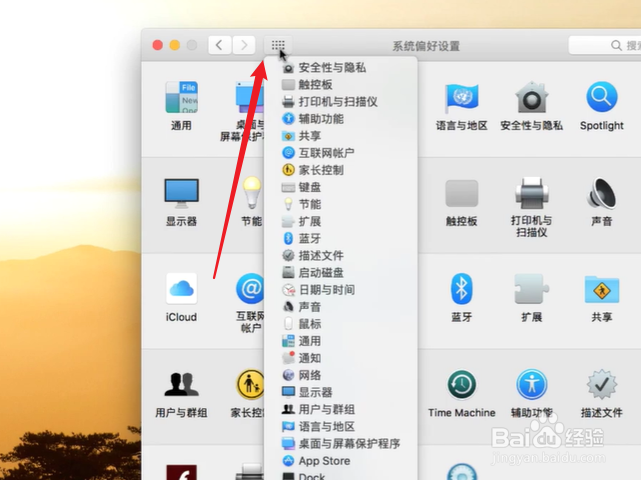The width and height of the screenshot is (641, 480).
Task: Open the 辅助功能 accessibility icon in grid
Action: click(531, 384)
